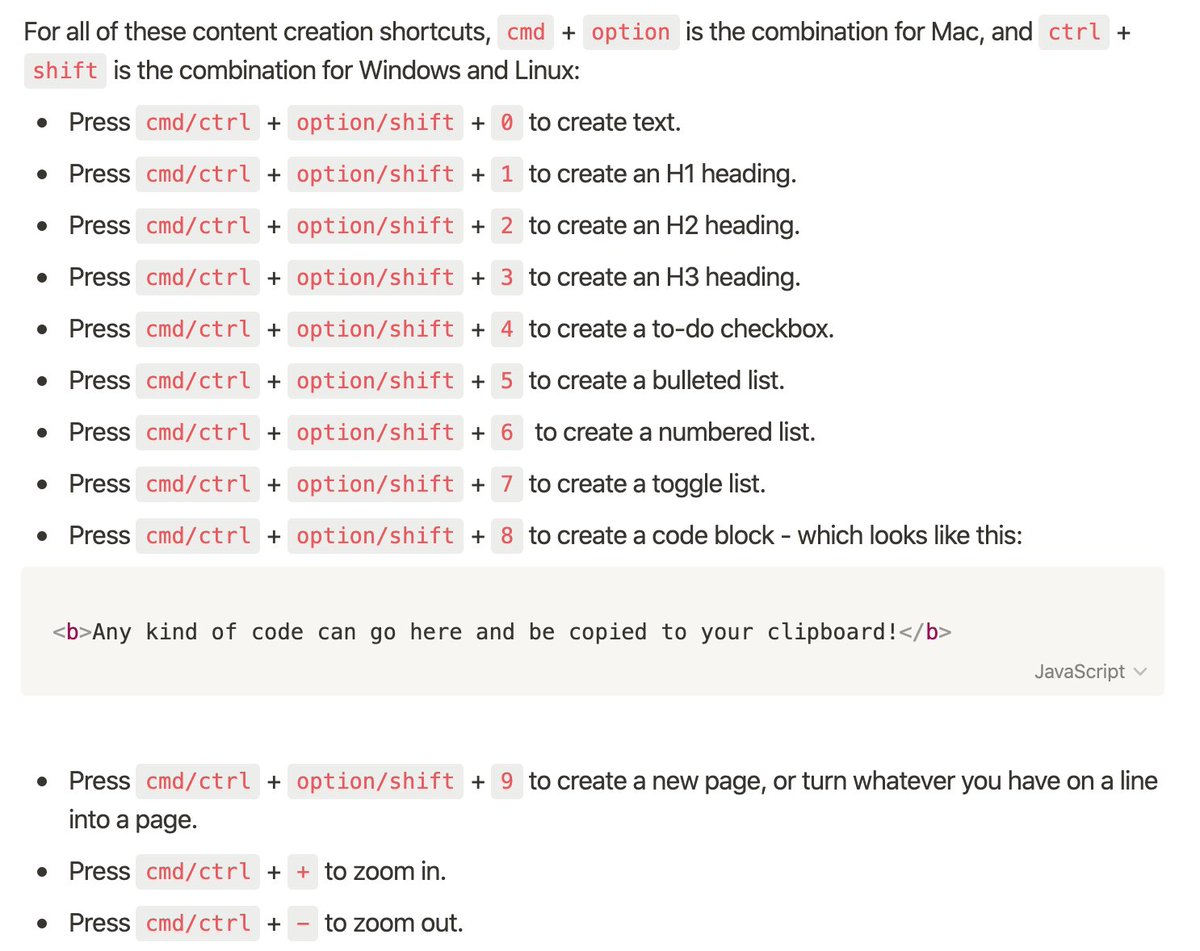
Task: Click the "8" key chip
Action: [x=507, y=536]
